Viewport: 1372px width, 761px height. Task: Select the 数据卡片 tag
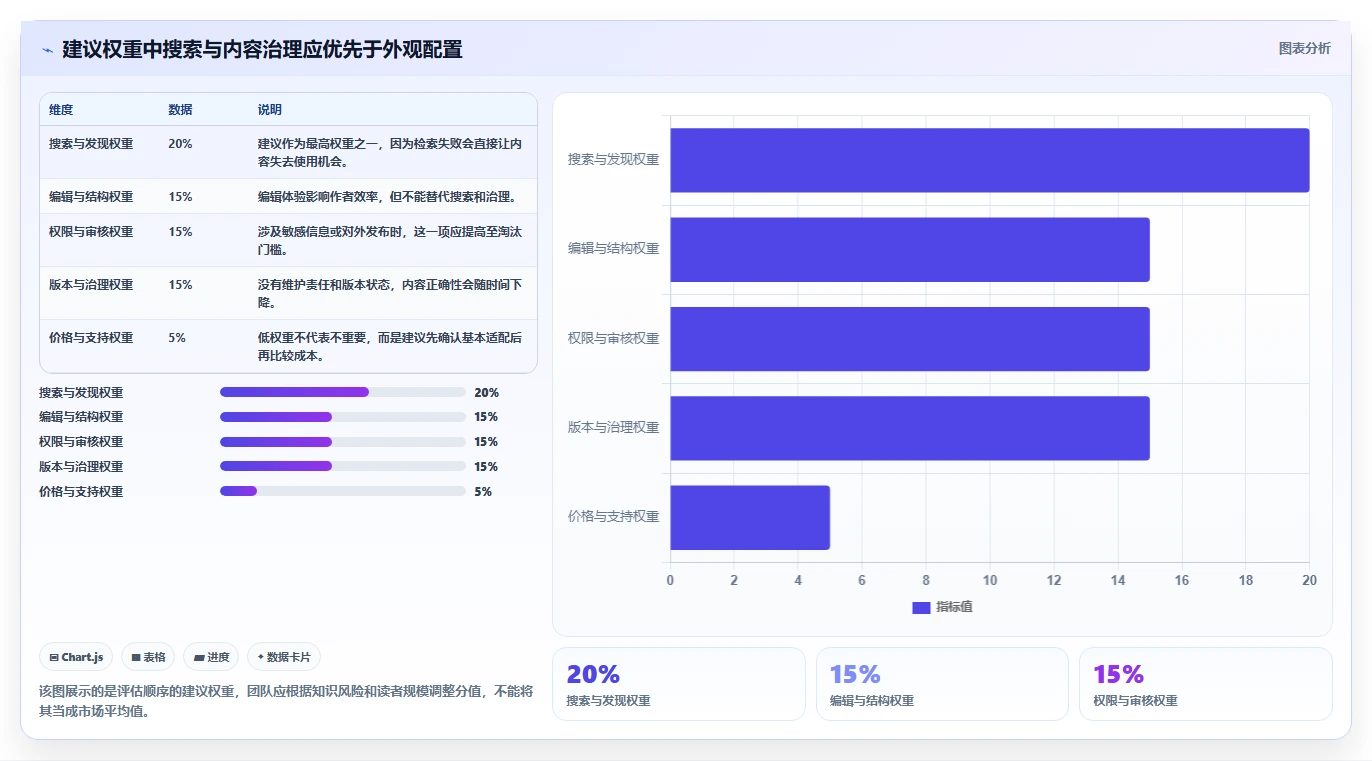pyautogui.click(x=284, y=657)
